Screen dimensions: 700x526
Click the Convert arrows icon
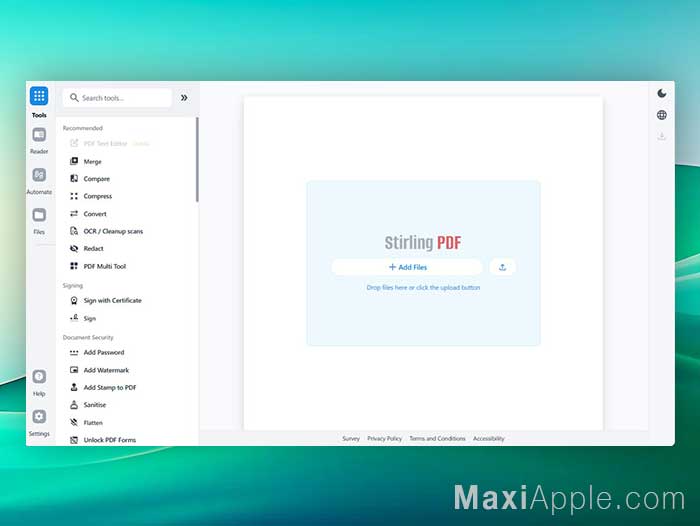74,213
